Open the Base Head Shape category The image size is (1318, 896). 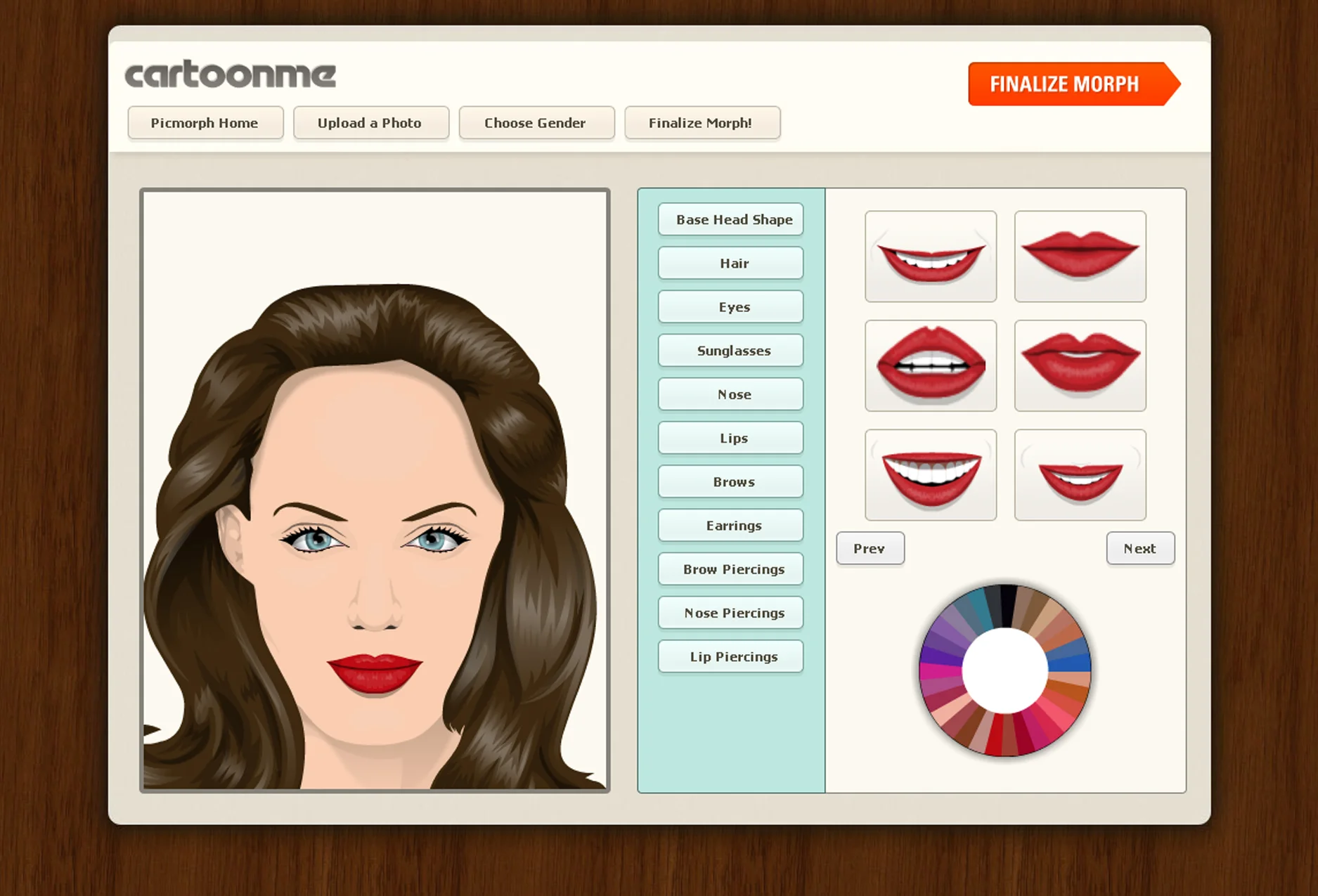click(x=730, y=219)
